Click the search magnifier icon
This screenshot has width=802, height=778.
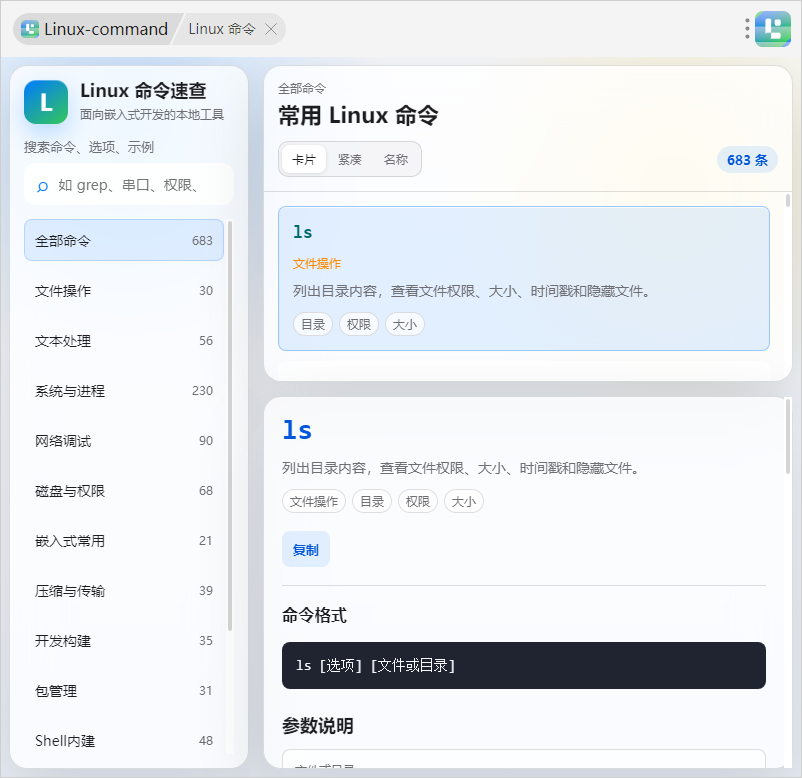(x=43, y=186)
